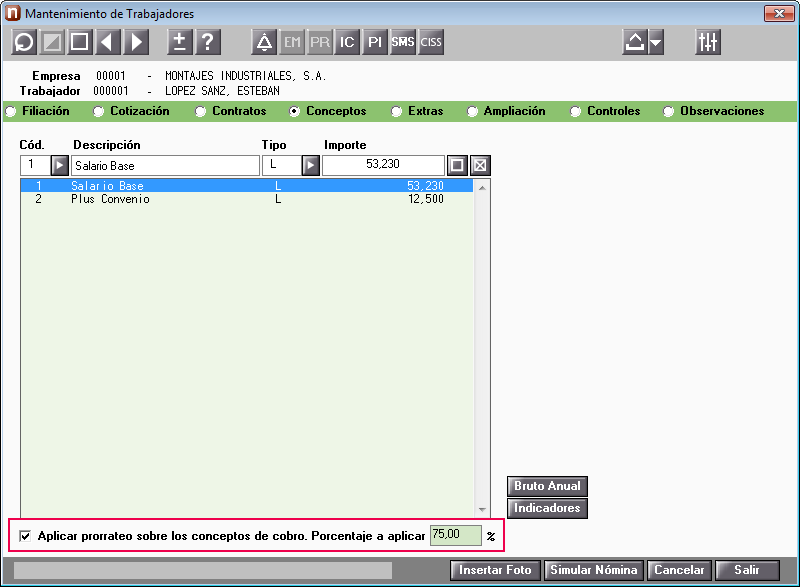800x587 pixels.
Task: Select the Filiación radio option
Action: (x=11, y=111)
